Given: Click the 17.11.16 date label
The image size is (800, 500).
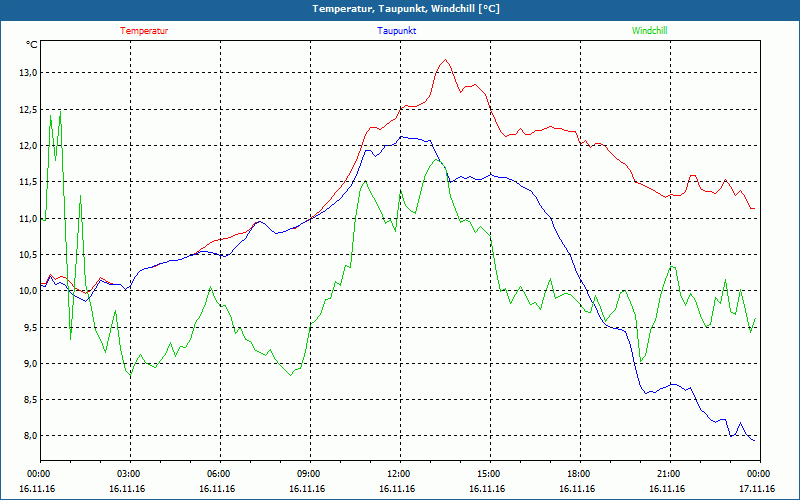Looking at the screenshot, I should click(757, 489).
